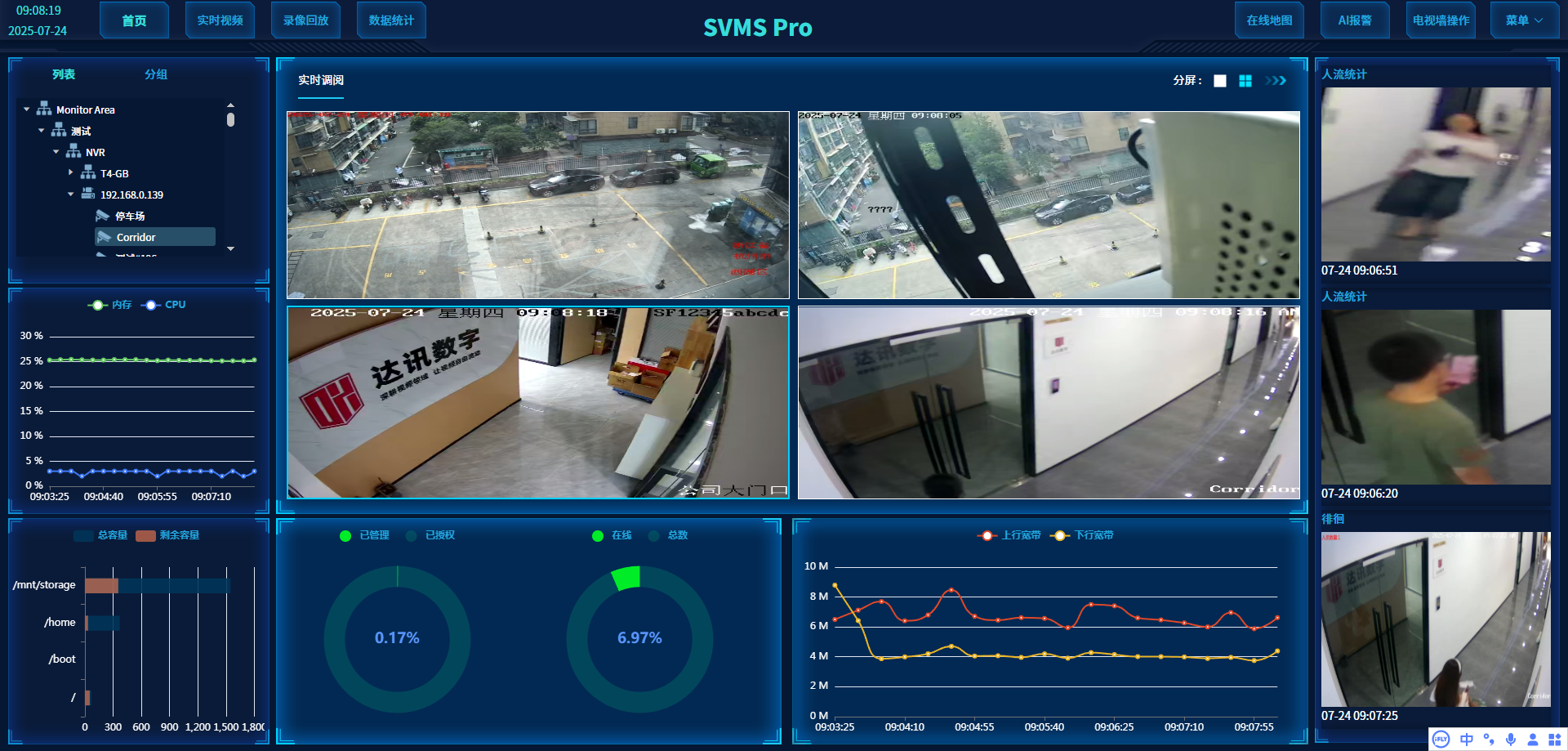Viewport: 1568px width, 751px height.
Task: Switch to the 分组 tab
Action: coord(156,74)
